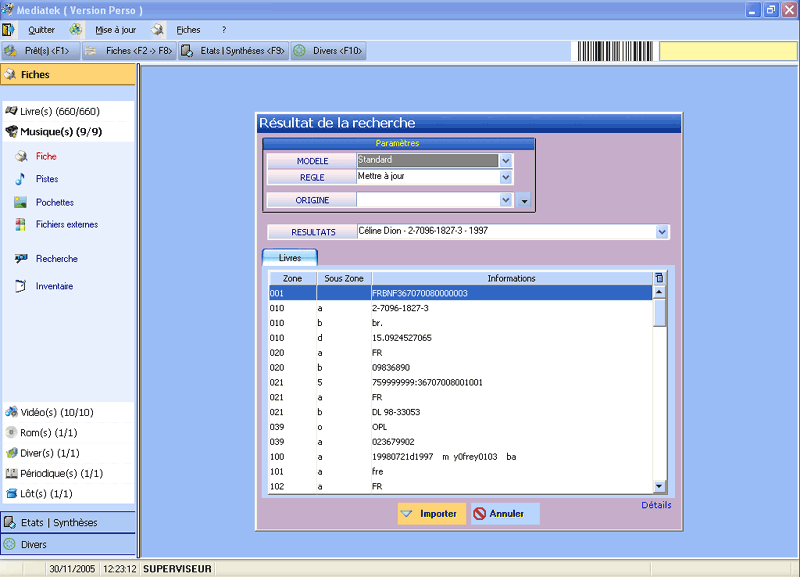
Task: Open the Fiches <F2 -> F8> toolbar section
Action: [129, 51]
